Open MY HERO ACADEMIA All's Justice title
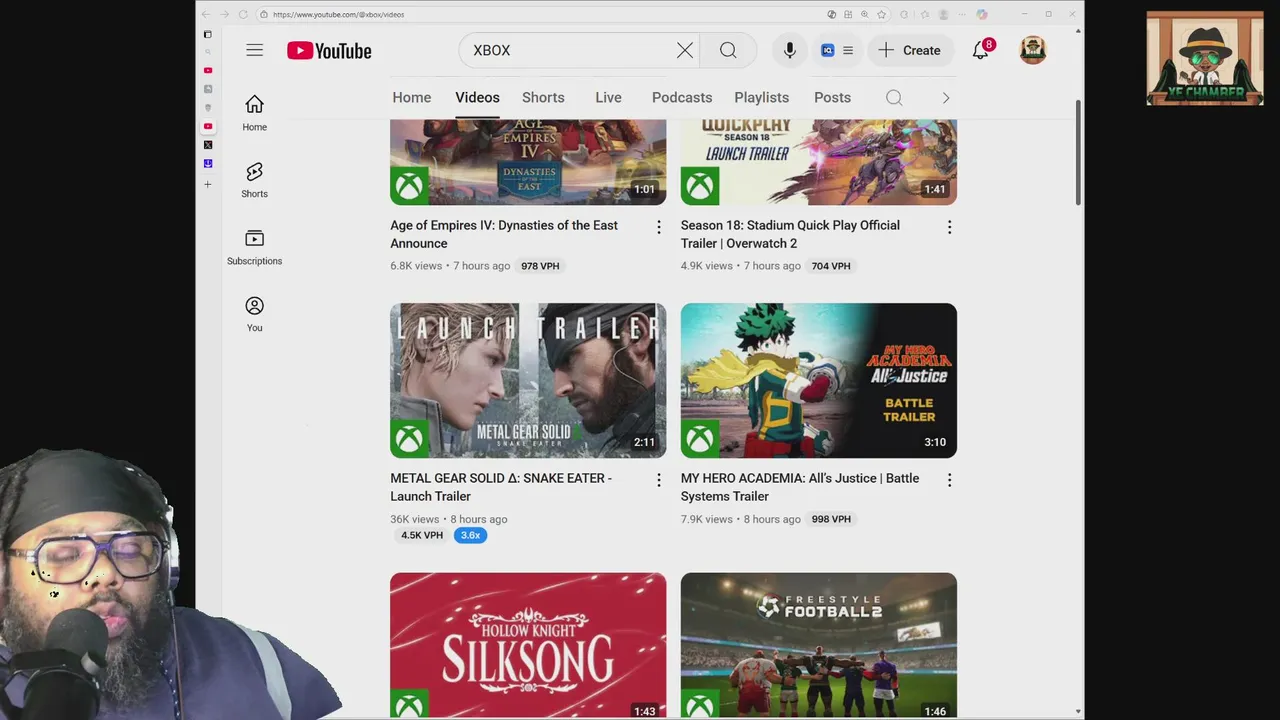This screenshot has height=720, width=1280. click(x=800, y=487)
